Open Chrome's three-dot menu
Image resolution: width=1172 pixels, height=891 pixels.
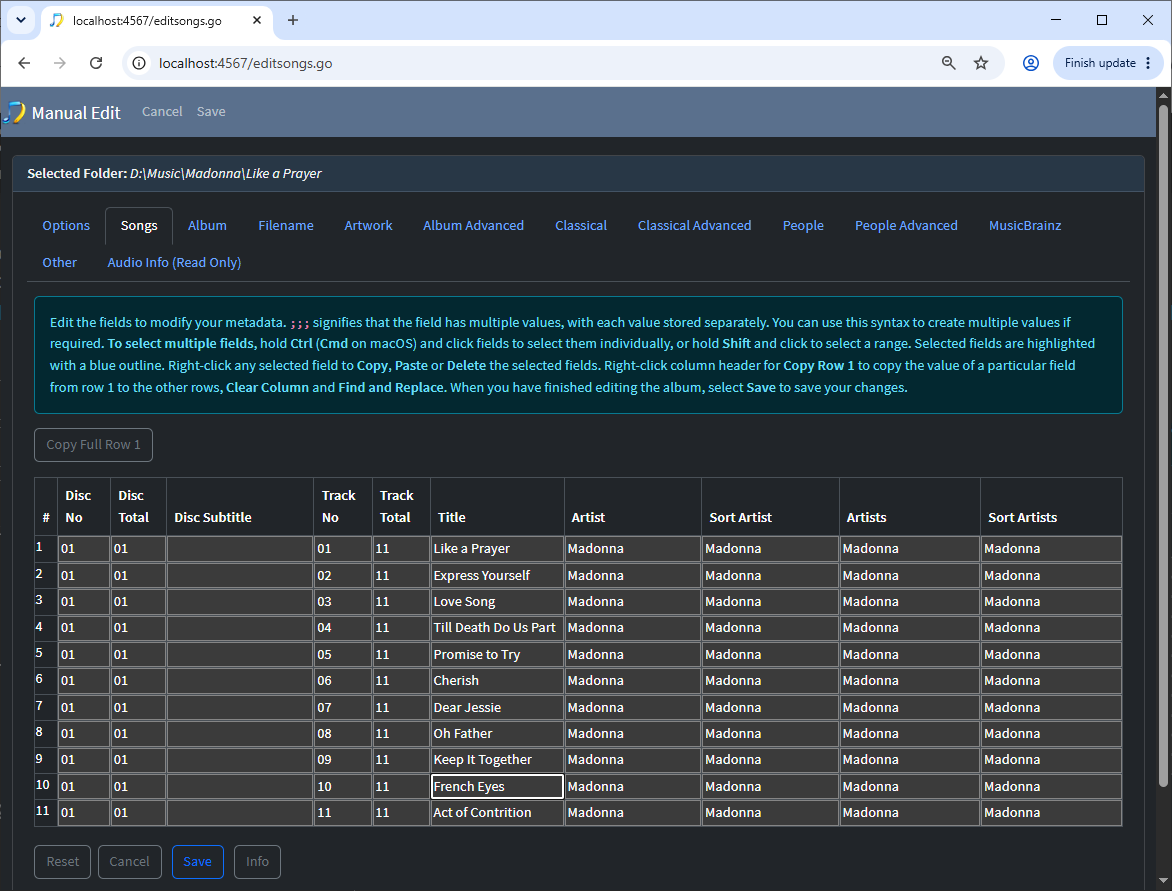1149,64
